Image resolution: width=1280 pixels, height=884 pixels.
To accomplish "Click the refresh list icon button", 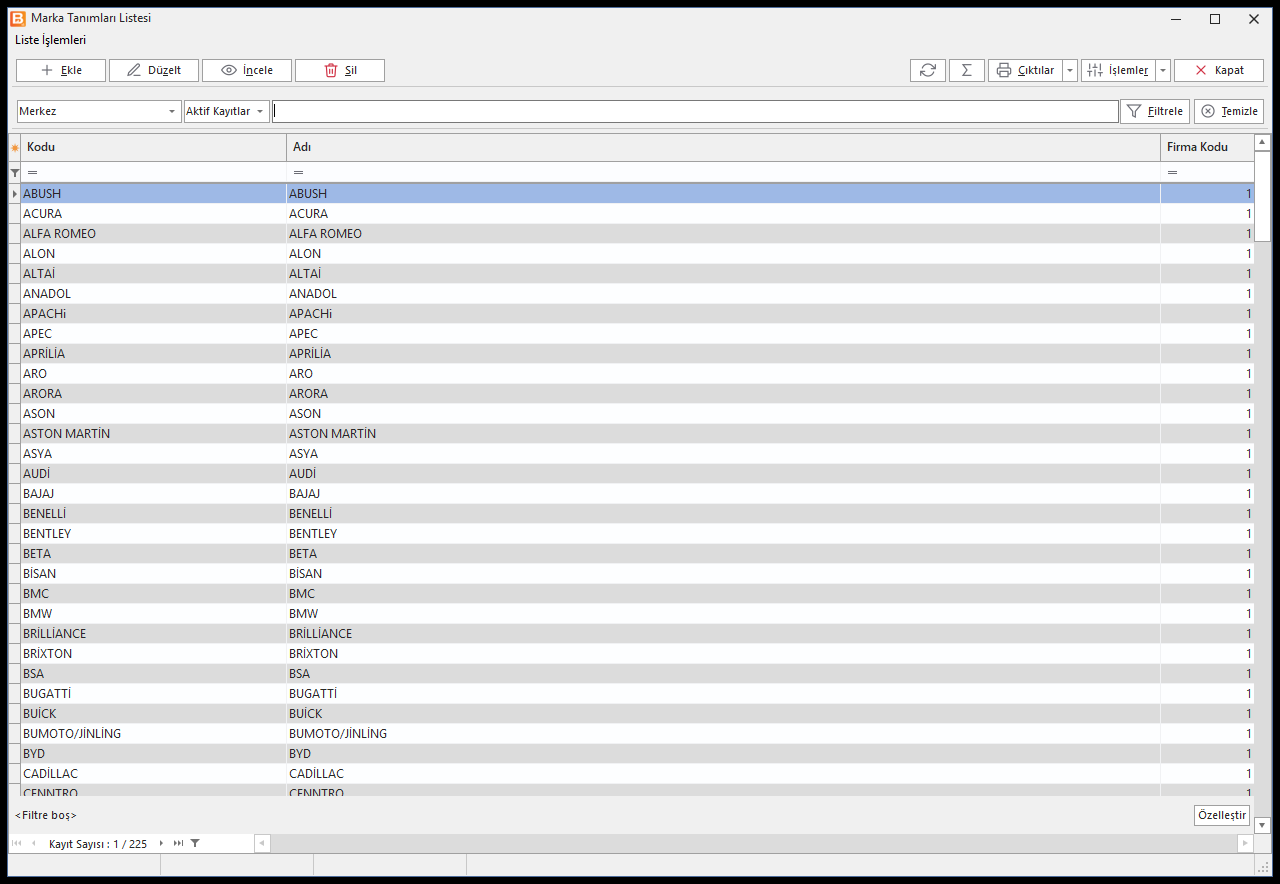I will click(928, 70).
